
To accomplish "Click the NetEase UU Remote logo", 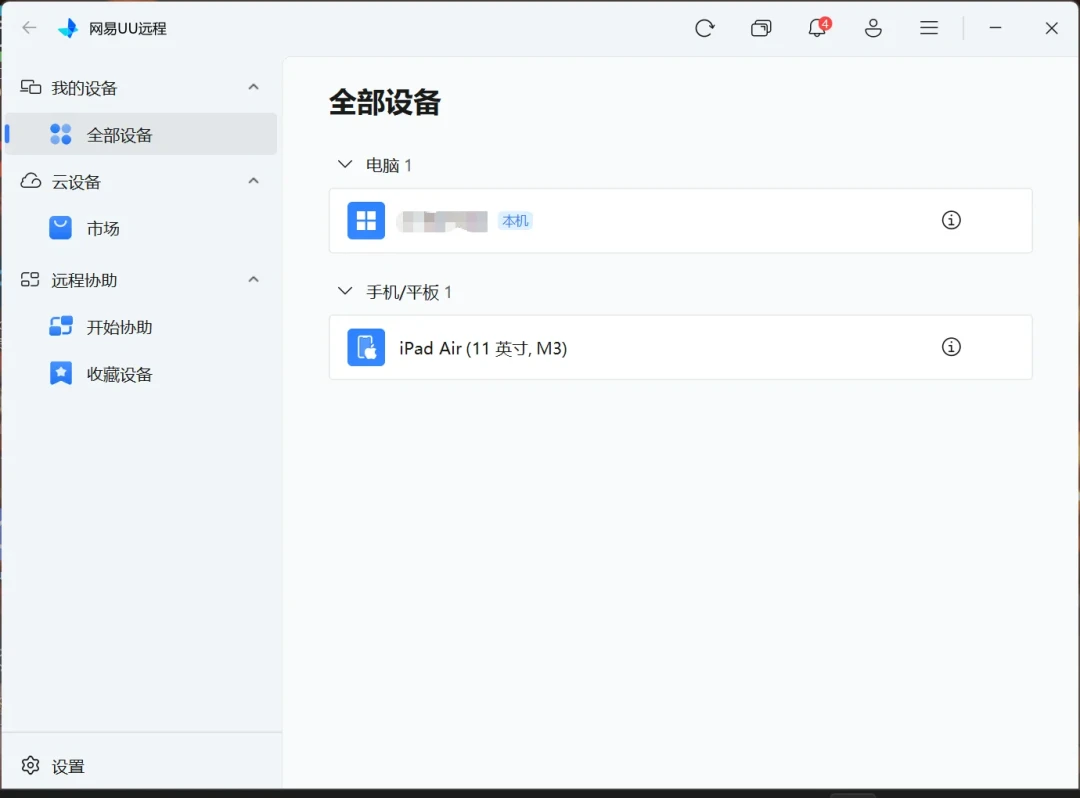I will [x=68, y=28].
